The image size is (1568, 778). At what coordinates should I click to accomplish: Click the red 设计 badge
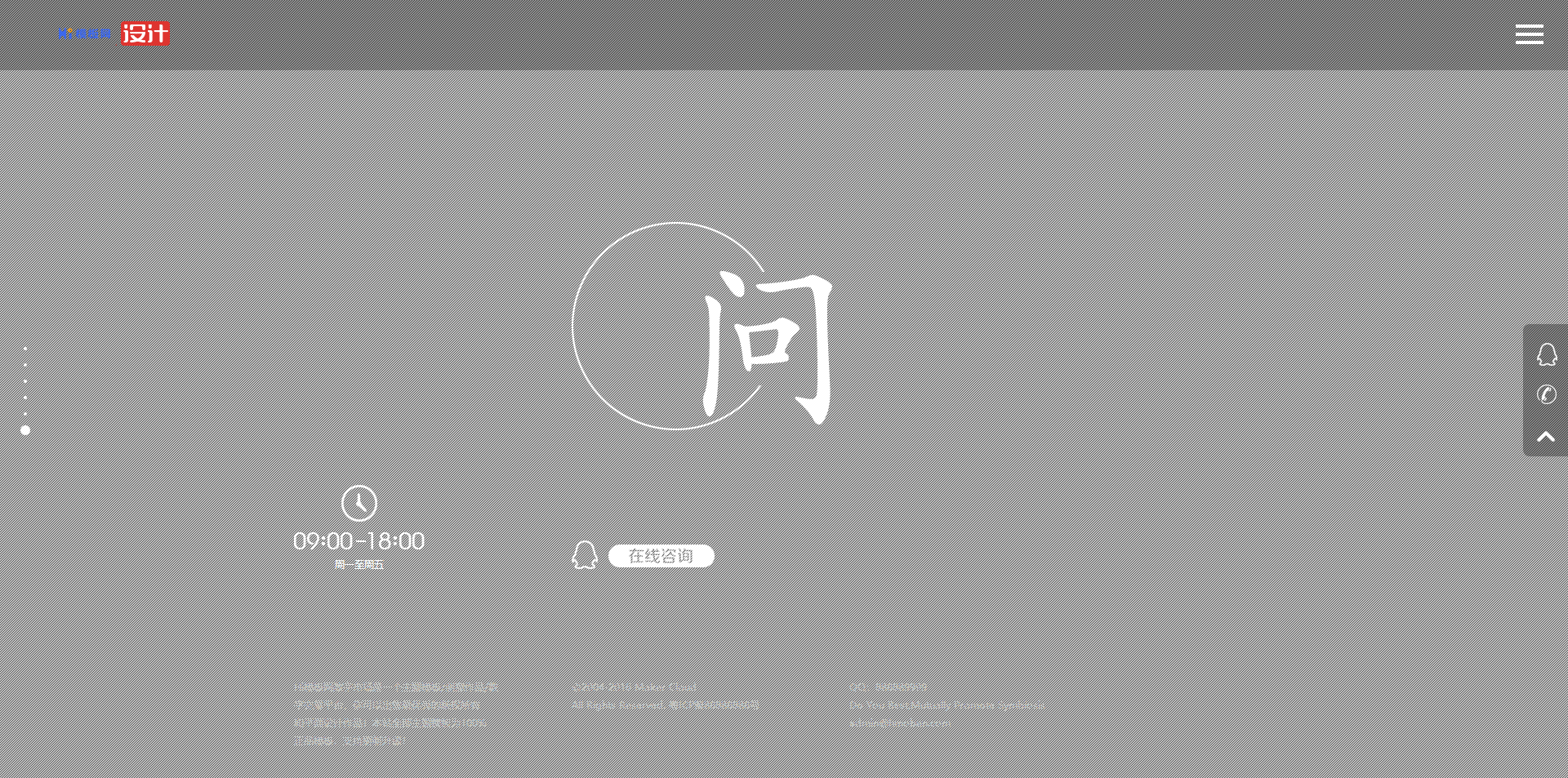[x=145, y=33]
